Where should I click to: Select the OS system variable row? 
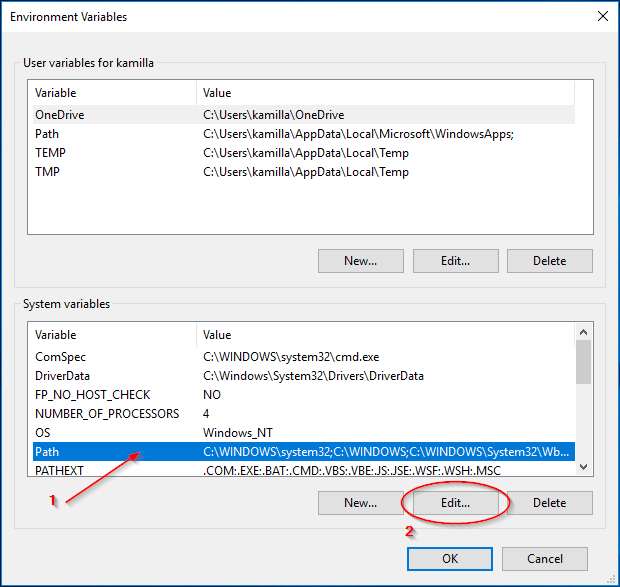coord(42,433)
